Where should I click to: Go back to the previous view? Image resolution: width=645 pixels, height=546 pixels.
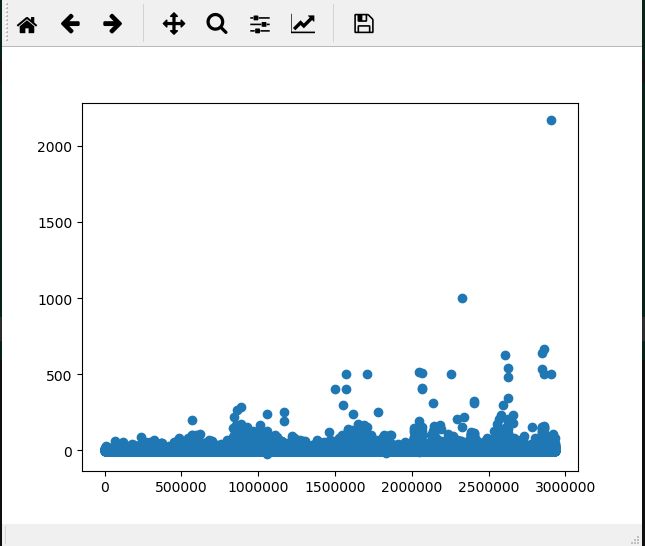click(70, 24)
